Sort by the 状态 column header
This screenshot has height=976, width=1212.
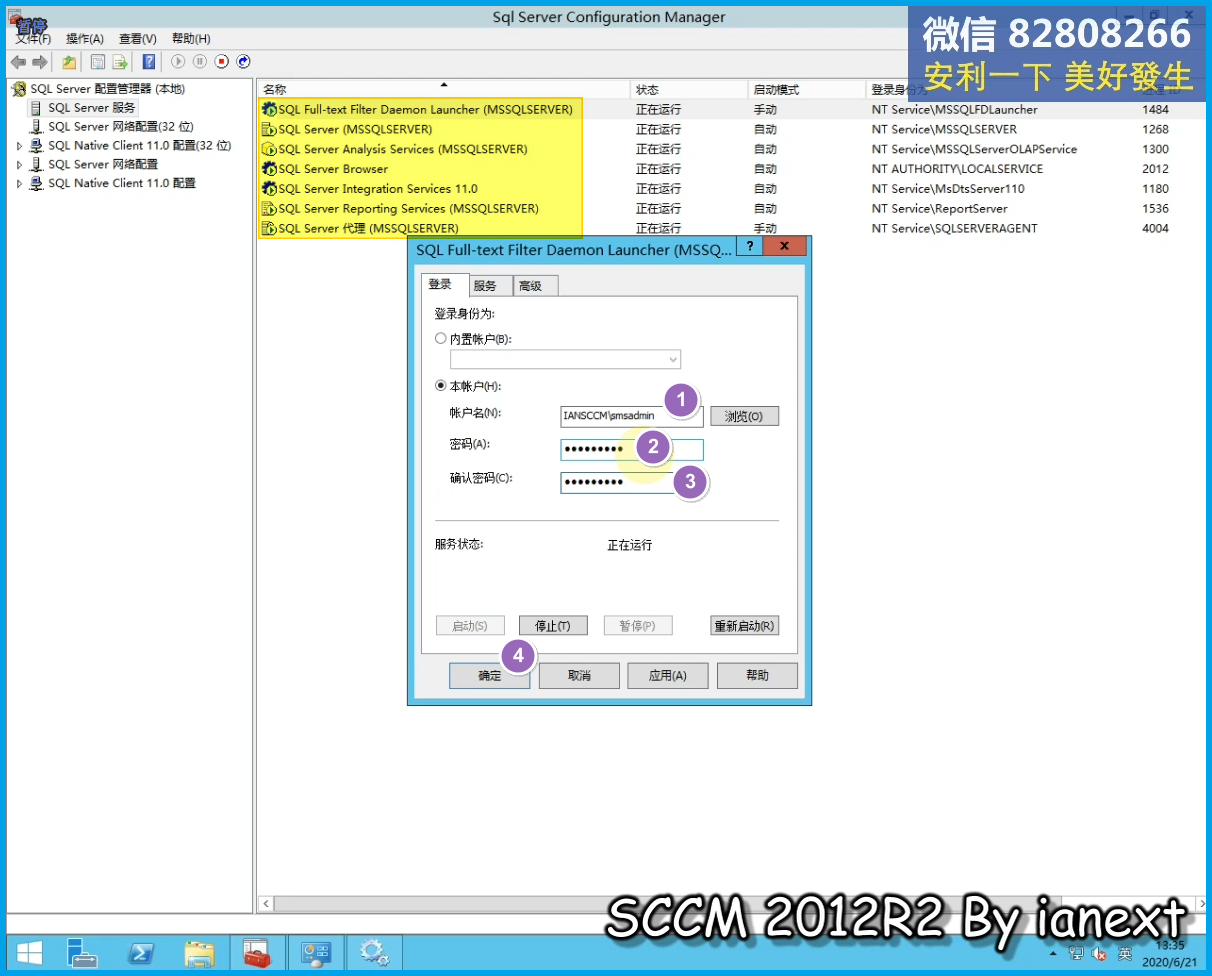[689, 90]
